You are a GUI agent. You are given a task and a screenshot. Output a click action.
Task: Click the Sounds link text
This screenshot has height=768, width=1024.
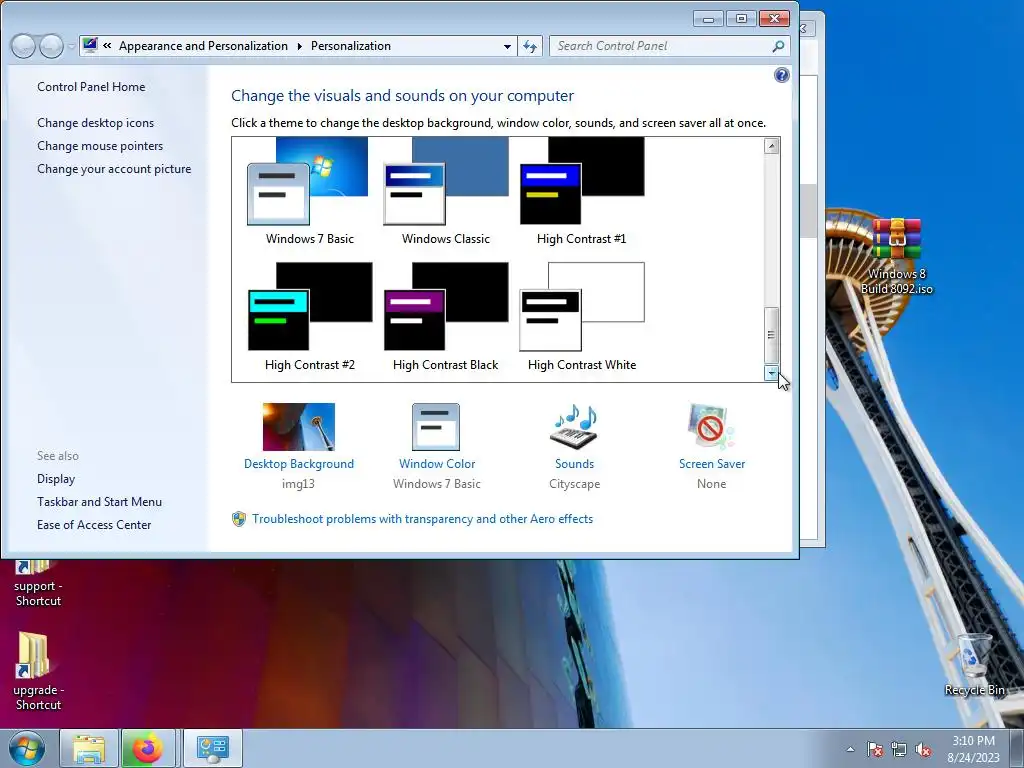coord(574,464)
